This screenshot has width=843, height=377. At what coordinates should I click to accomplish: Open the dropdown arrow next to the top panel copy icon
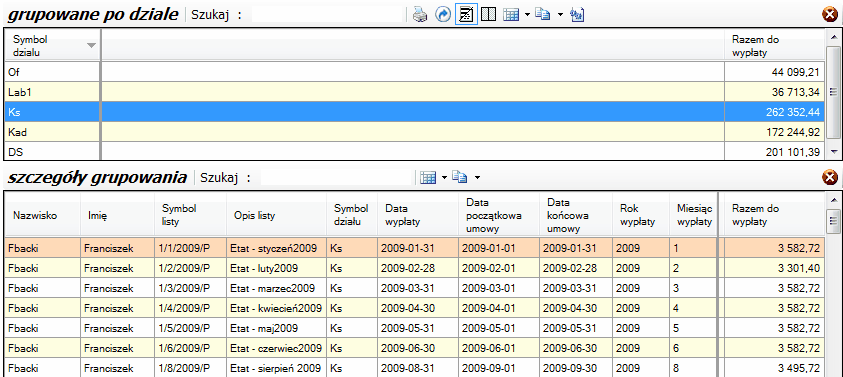(x=560, y=15)
